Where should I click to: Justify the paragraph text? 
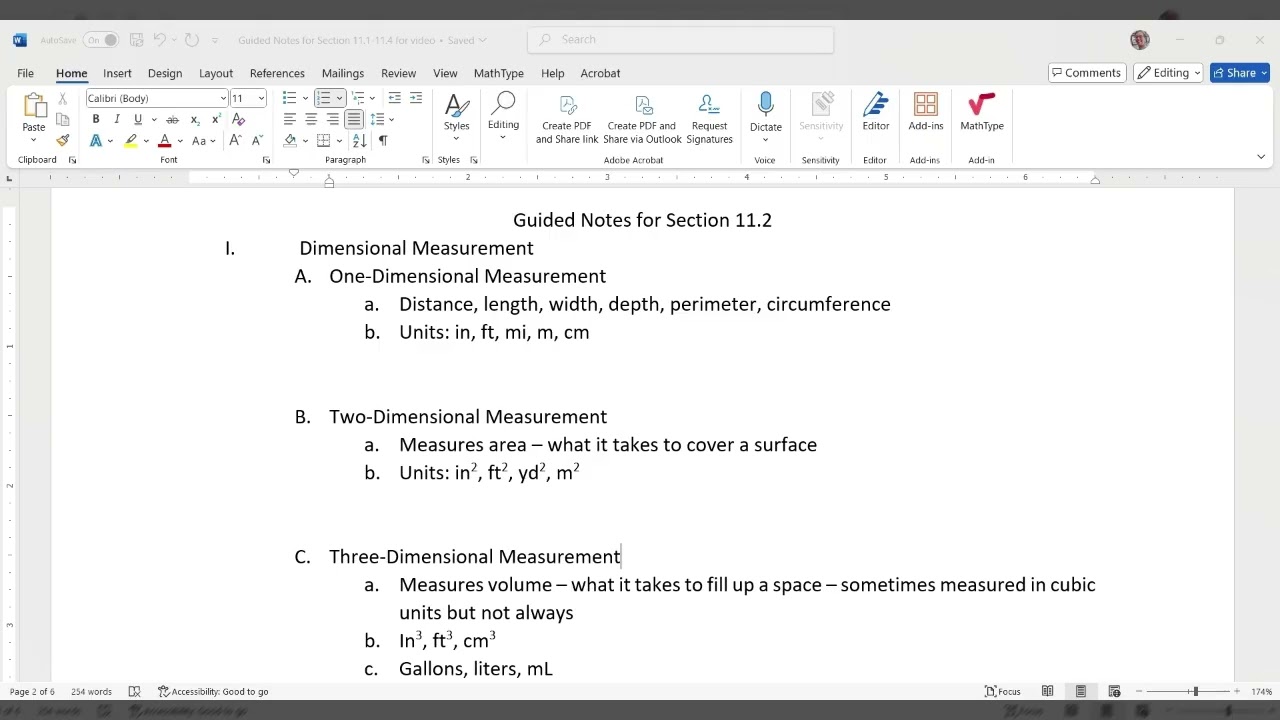pos(354,120)
